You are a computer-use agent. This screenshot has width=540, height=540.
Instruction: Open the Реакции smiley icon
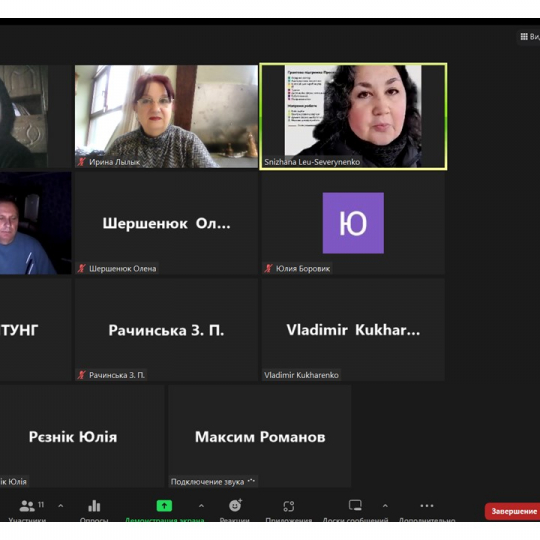(235, 505)
